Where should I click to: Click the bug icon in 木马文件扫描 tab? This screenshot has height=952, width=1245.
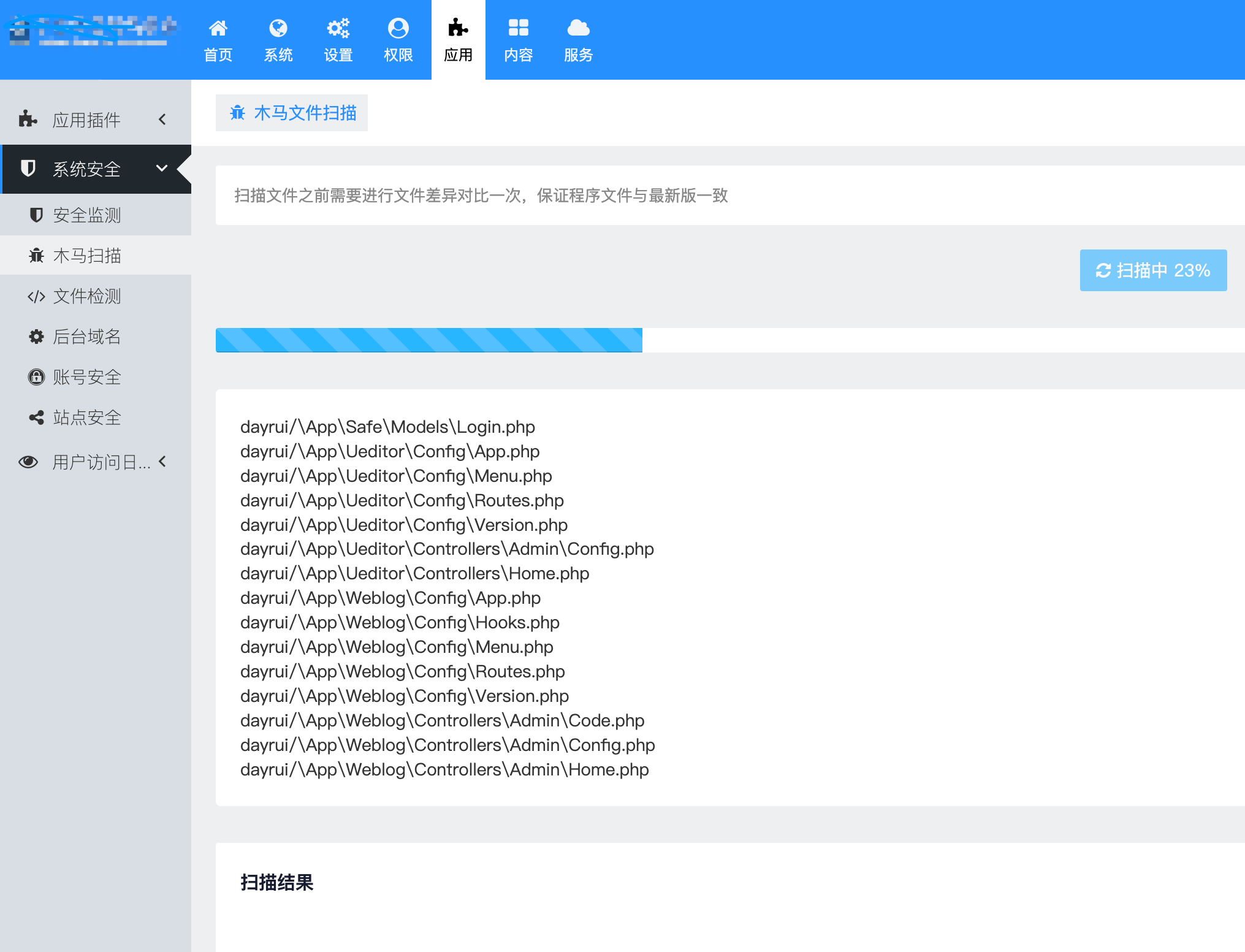point(237,113)
